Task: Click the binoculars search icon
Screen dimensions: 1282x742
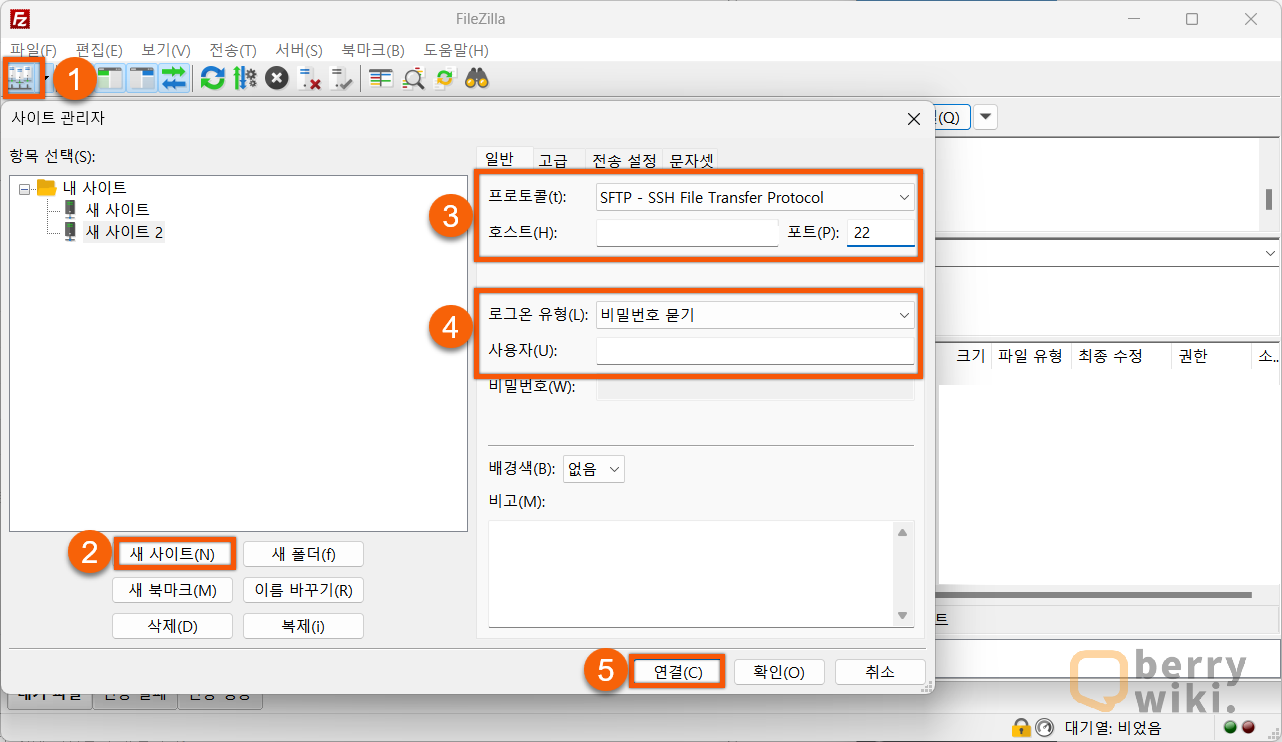Action: pos(477,78)
